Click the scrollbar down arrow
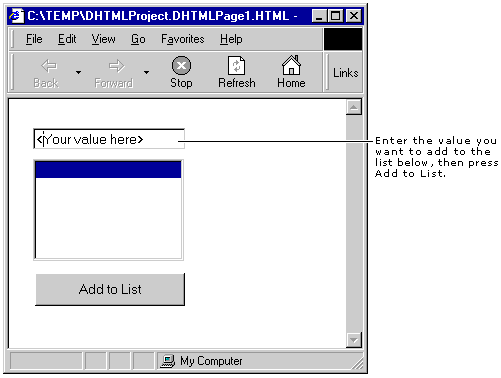Screen dimensions: 501x378 pos(354,340)
